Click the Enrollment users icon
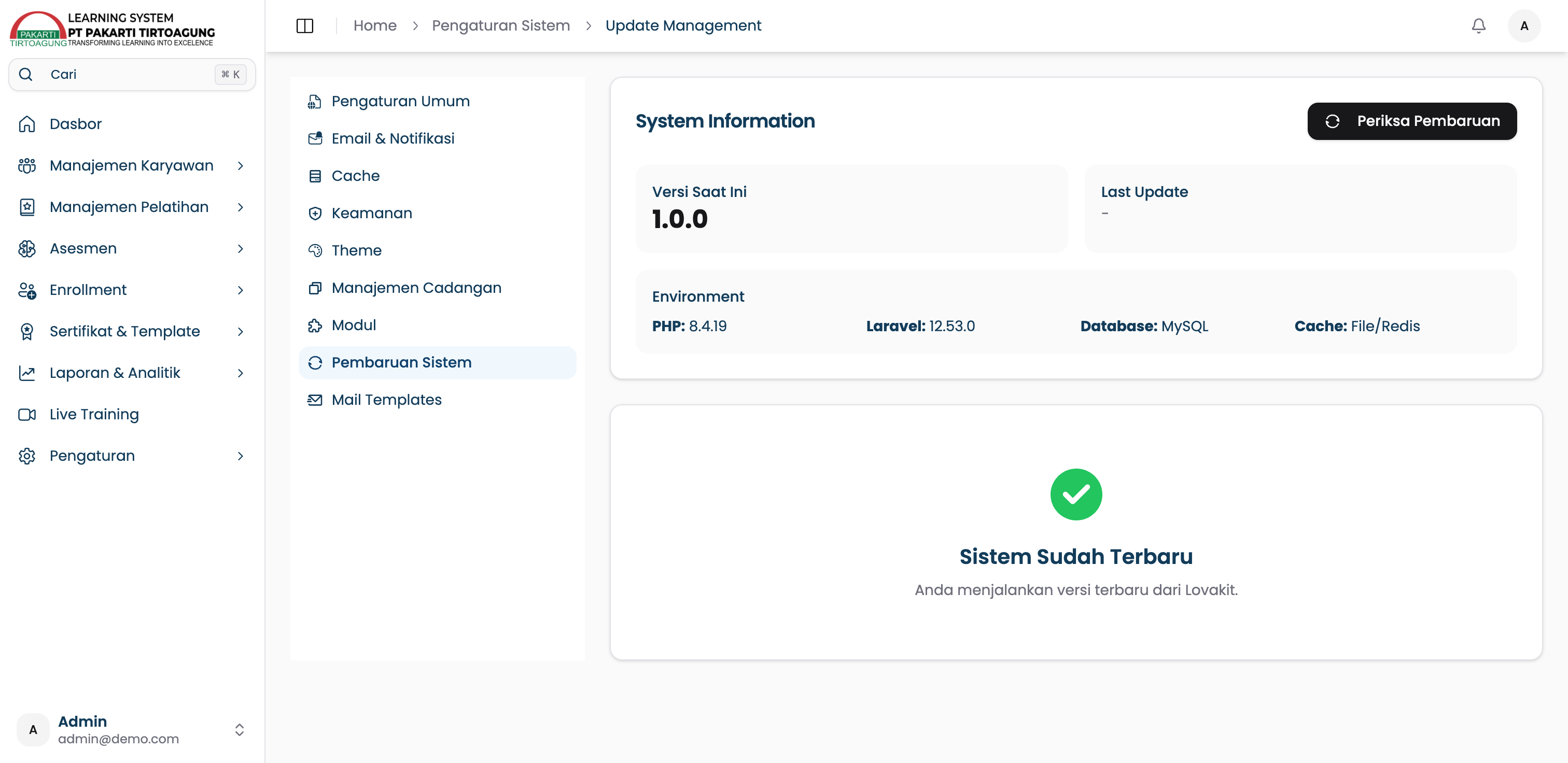1568x763 pixels. point(27,290)
